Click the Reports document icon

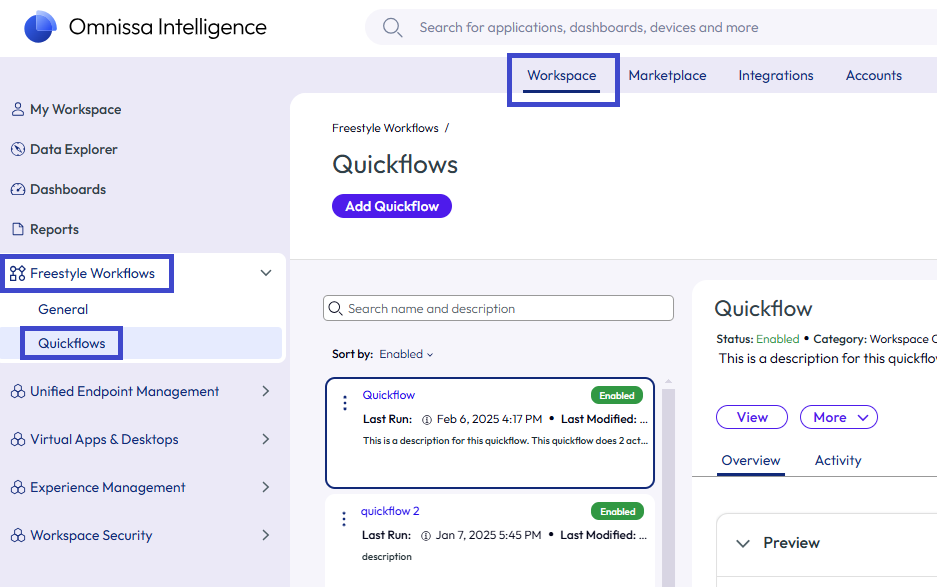(18, 230)
